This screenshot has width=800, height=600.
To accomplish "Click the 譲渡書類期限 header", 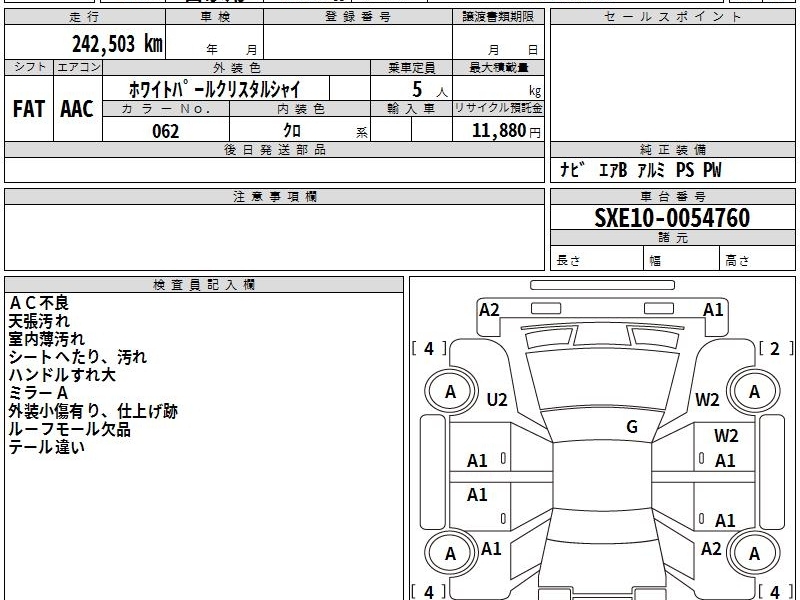I will click(498, 17).
